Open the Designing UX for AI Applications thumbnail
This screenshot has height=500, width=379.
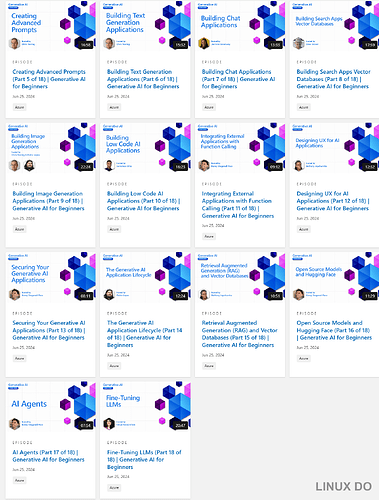click(334, 148)
